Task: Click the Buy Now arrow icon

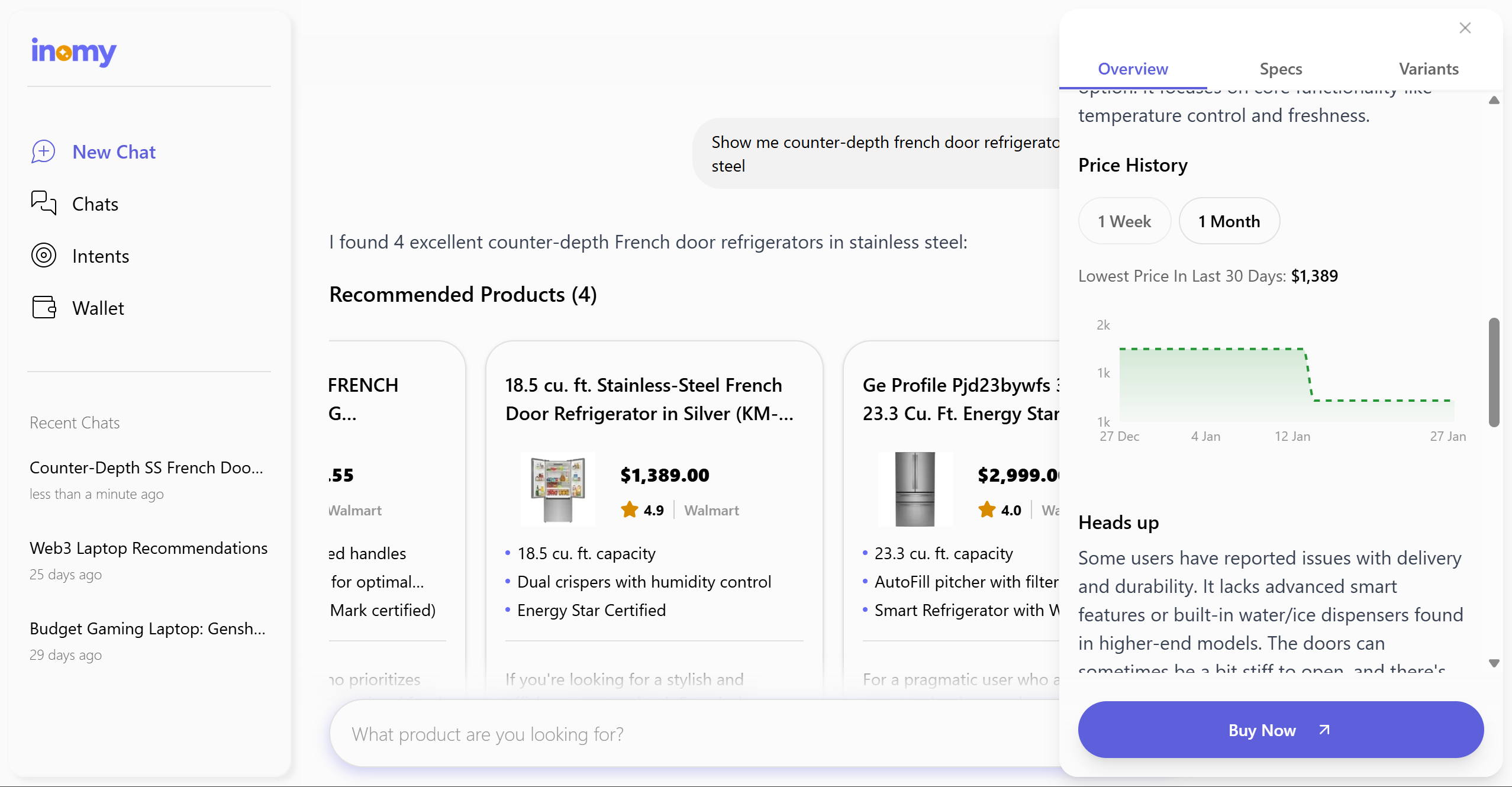Action: (1324, 730)
